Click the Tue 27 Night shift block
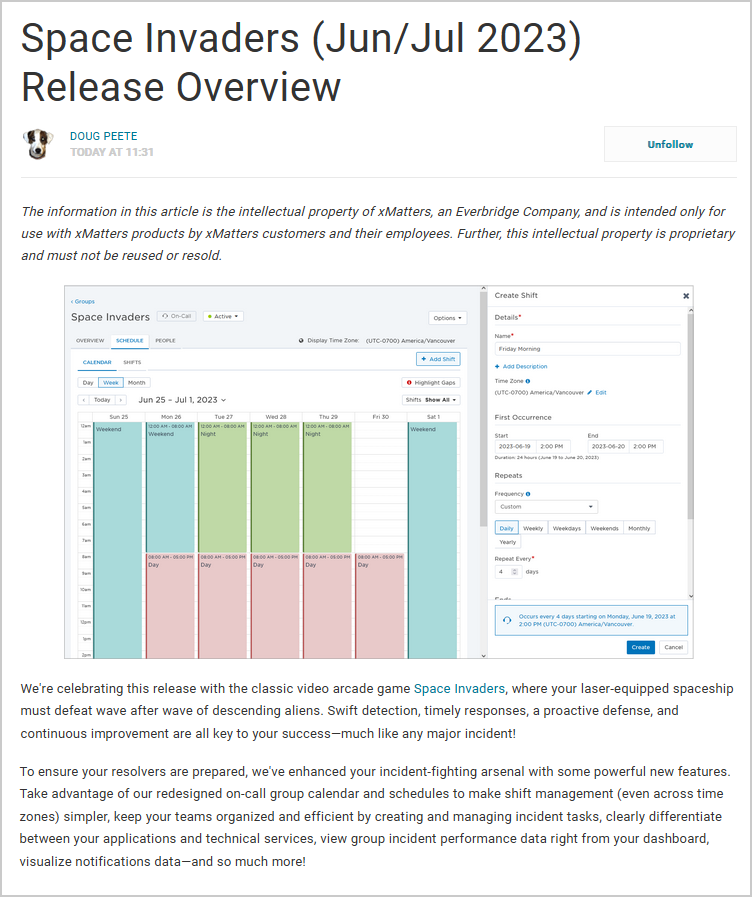Image resolution: width=752 pixels, height=897 pixels. click(x=222, y=487)
